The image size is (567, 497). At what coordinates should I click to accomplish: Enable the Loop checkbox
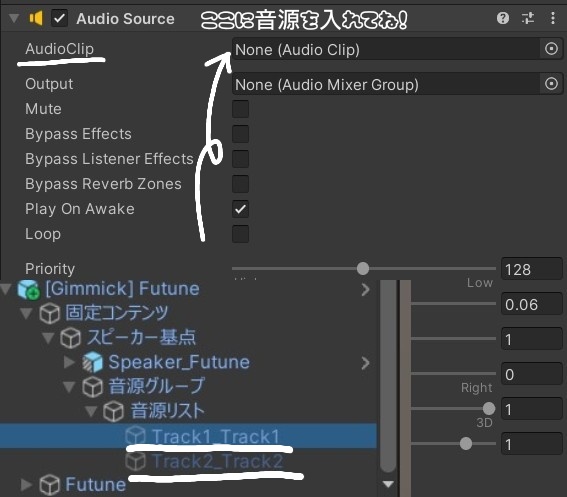coord(240,234)
